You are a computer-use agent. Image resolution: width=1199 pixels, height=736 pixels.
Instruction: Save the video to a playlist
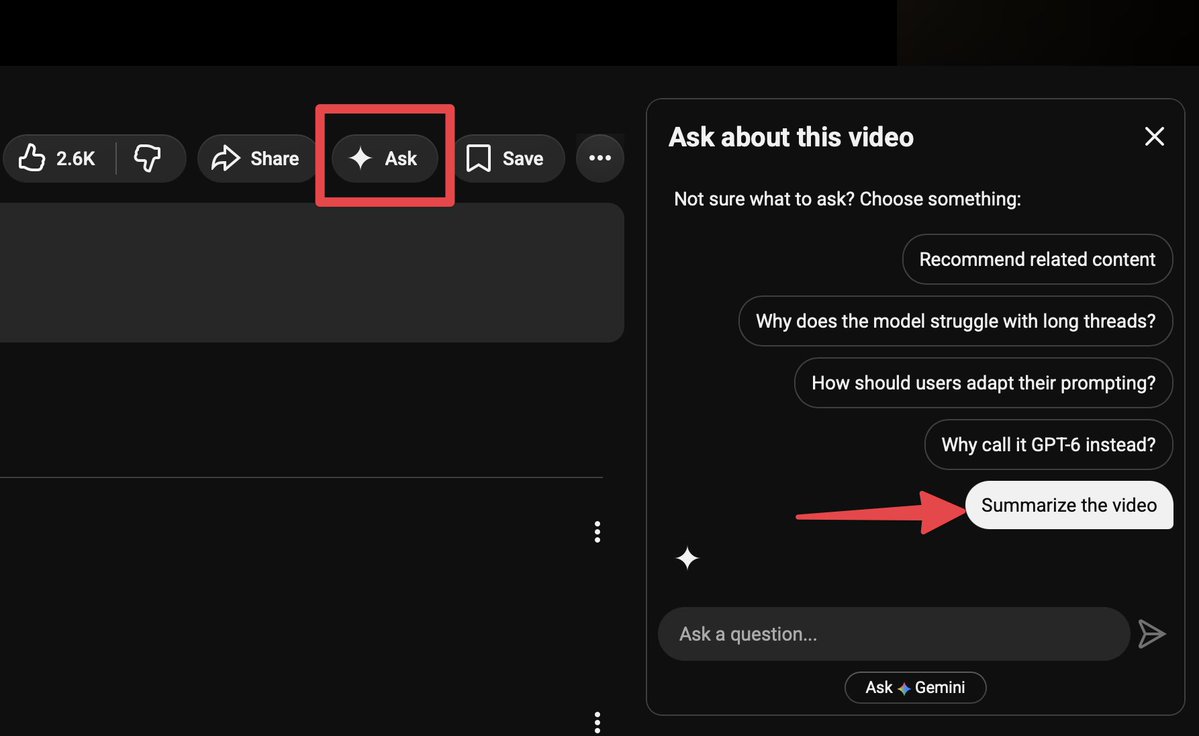tap(507, 158)
